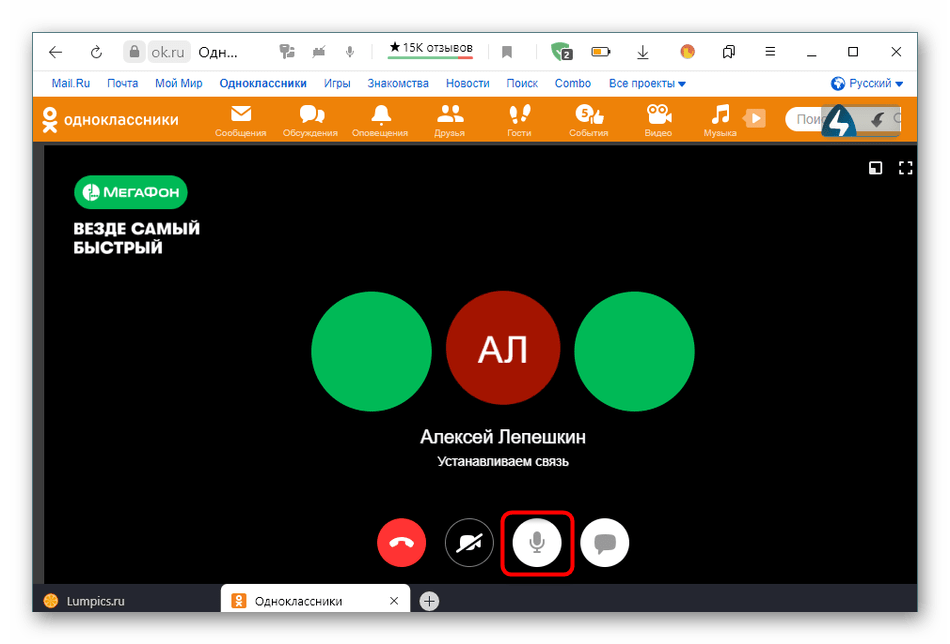Toggle the camera on or off
The width and height of the screenshot is (950, 644).
pos(470,544)
